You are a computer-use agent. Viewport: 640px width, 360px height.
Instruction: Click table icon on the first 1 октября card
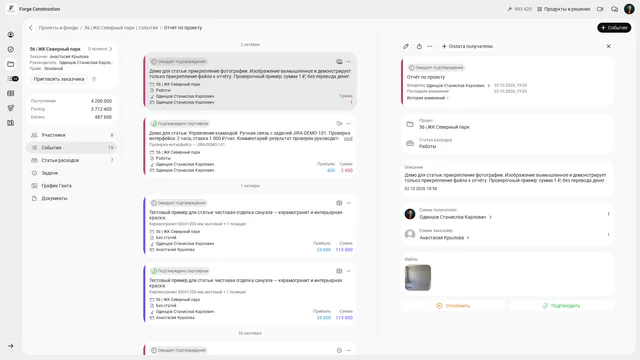click(339, 203)
